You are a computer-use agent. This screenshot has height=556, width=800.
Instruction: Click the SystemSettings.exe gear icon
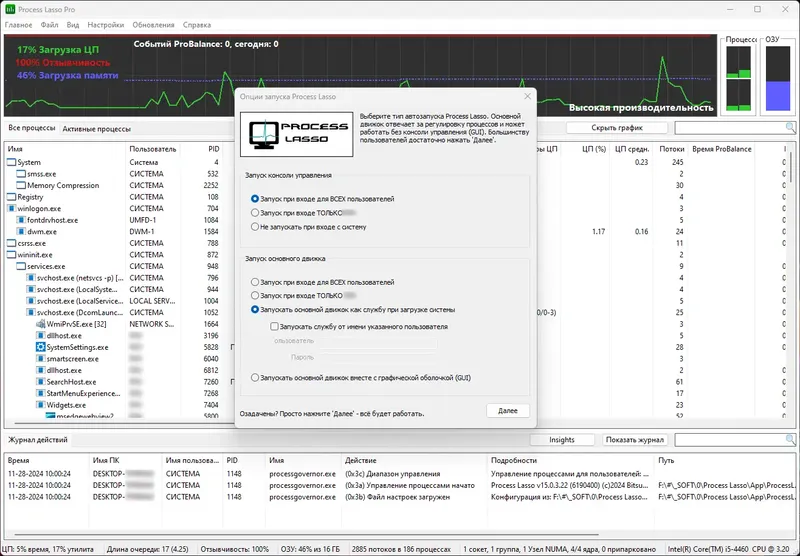41,347
